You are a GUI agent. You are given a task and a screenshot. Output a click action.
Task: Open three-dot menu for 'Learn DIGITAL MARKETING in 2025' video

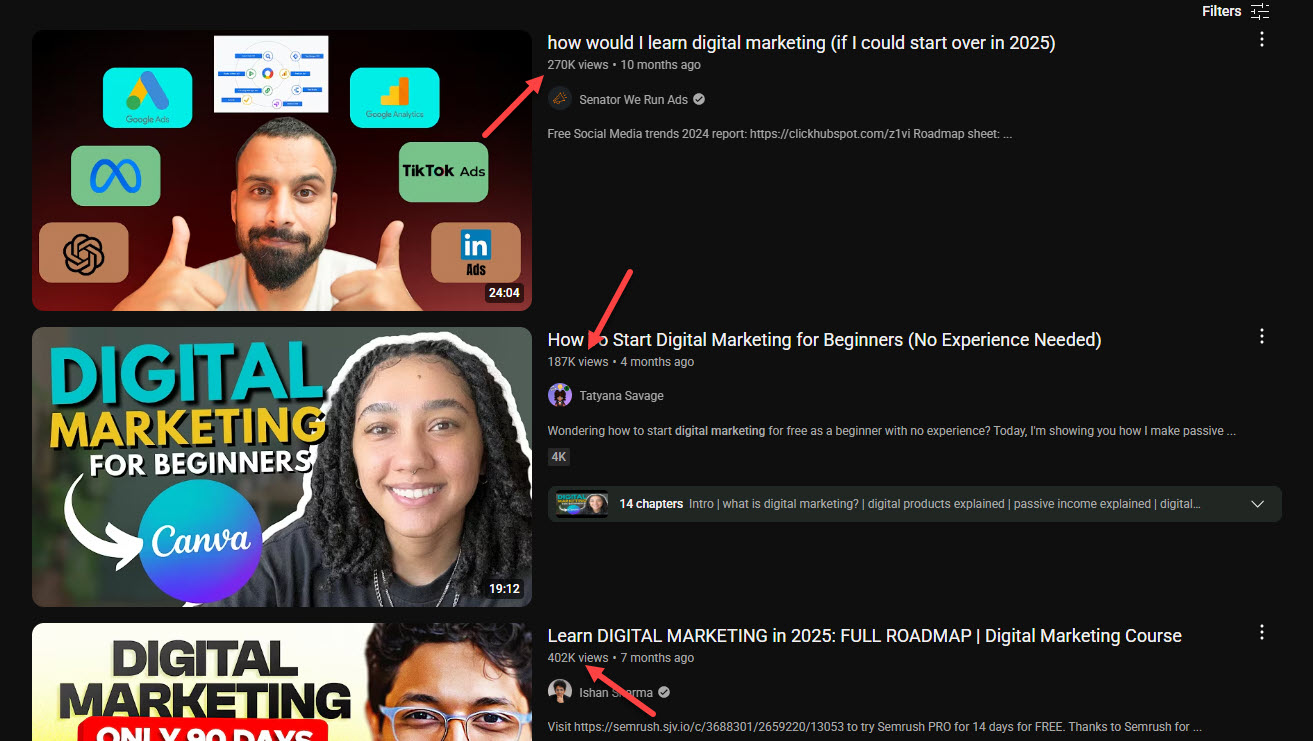click(1262, 632)
